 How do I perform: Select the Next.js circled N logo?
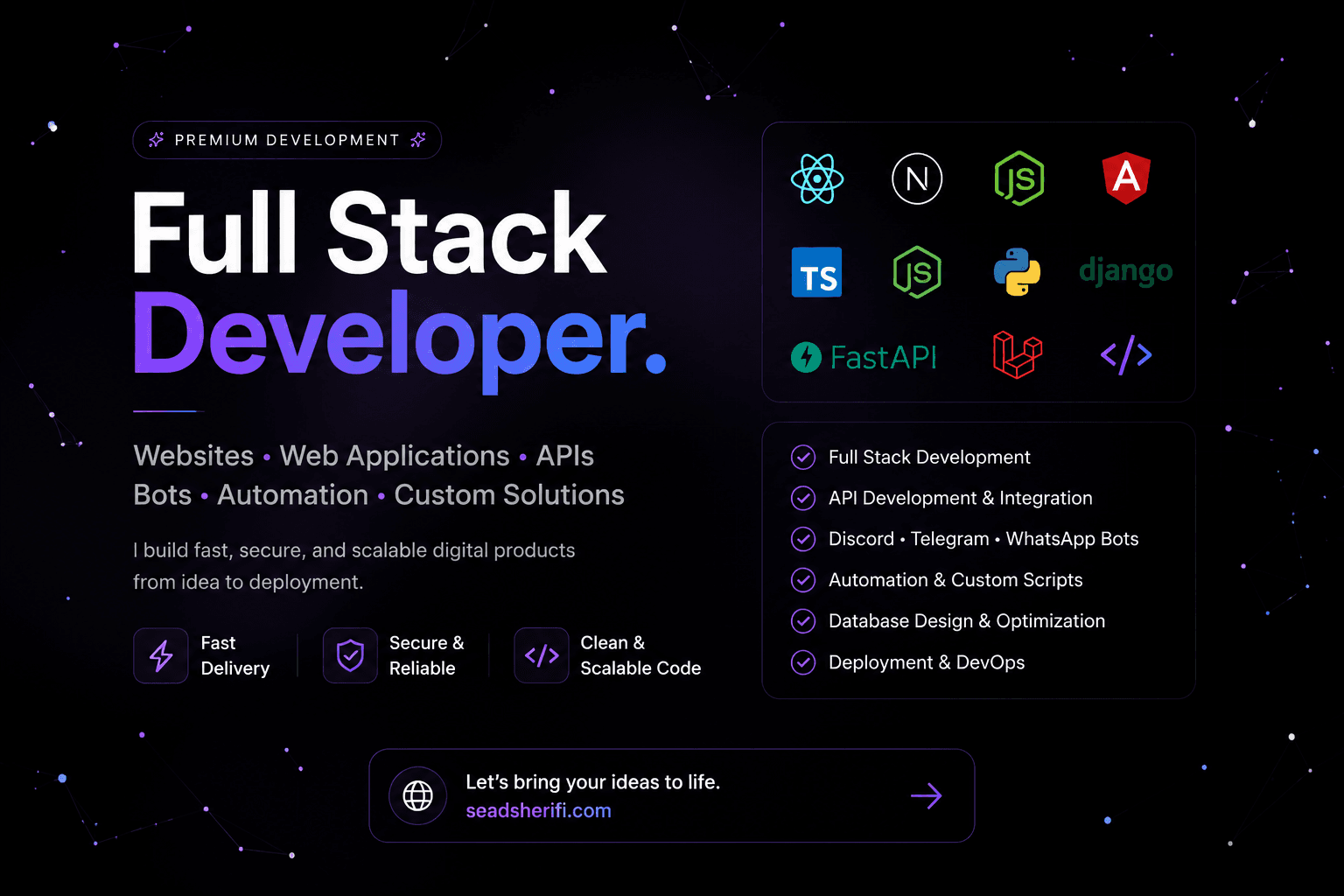click(917, 178)
